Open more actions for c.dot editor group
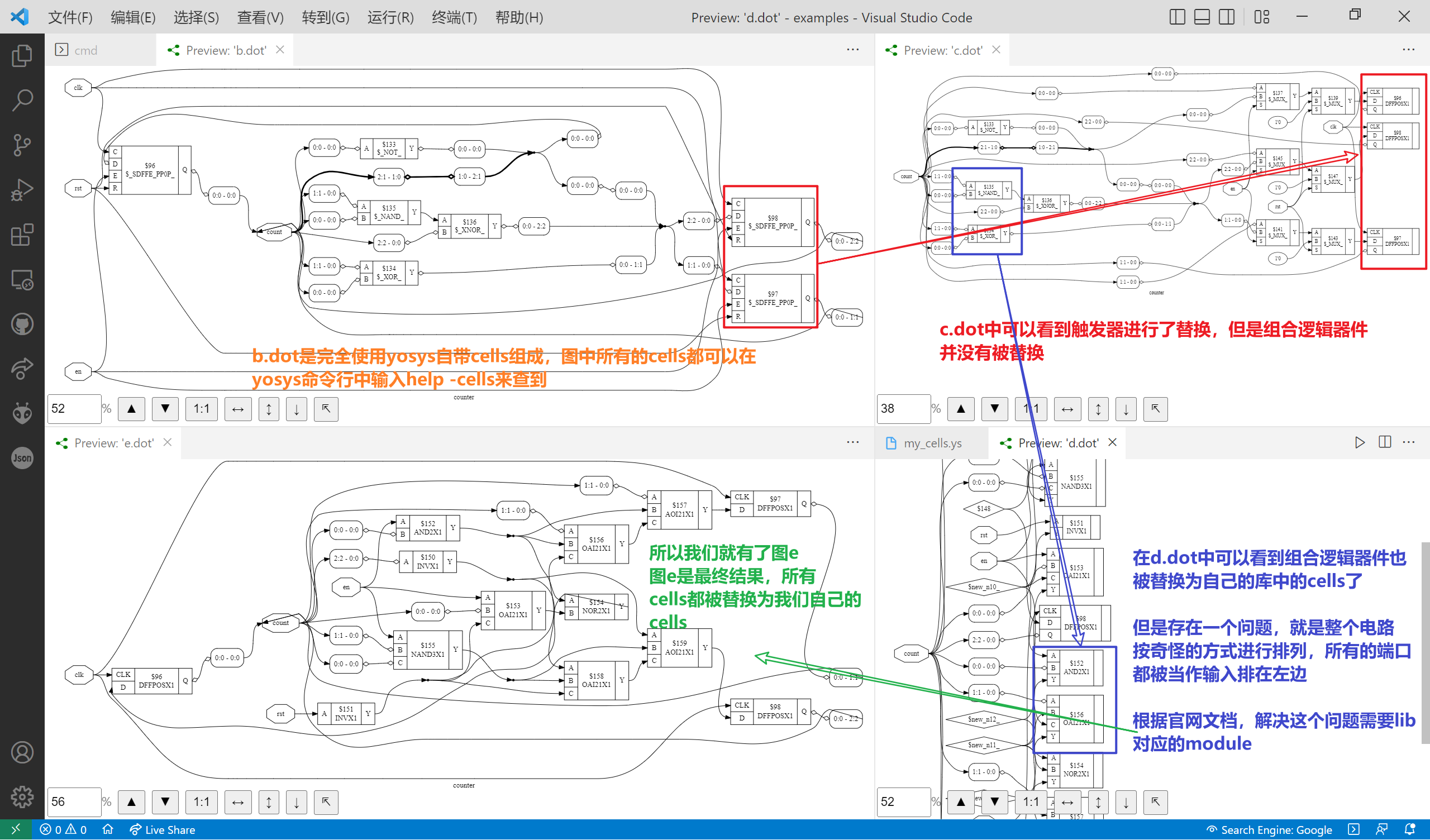Viewport: 1430px width, 840px height. (1408, 49)
